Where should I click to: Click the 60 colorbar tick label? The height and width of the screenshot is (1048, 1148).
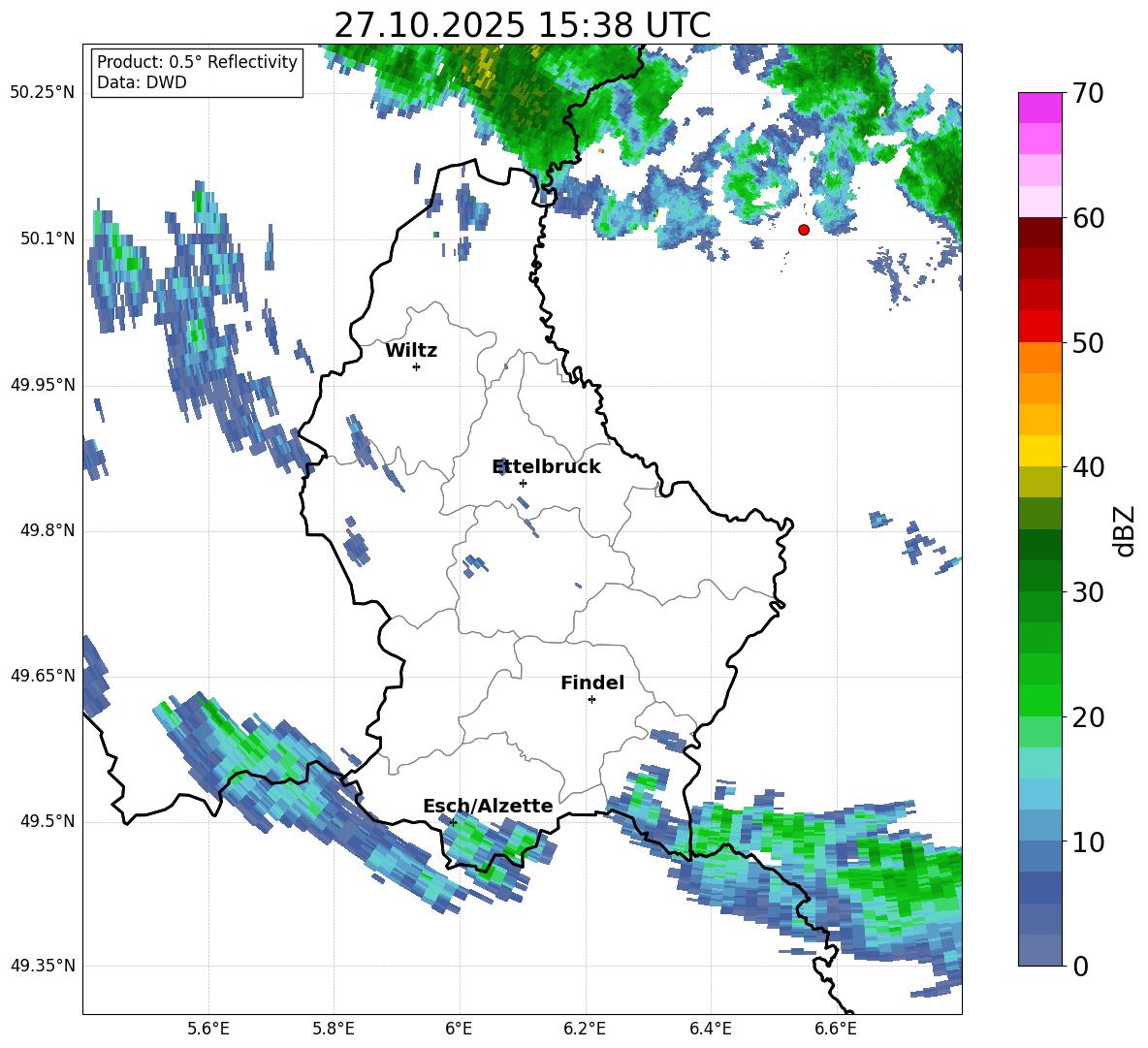pos(1088,218)
